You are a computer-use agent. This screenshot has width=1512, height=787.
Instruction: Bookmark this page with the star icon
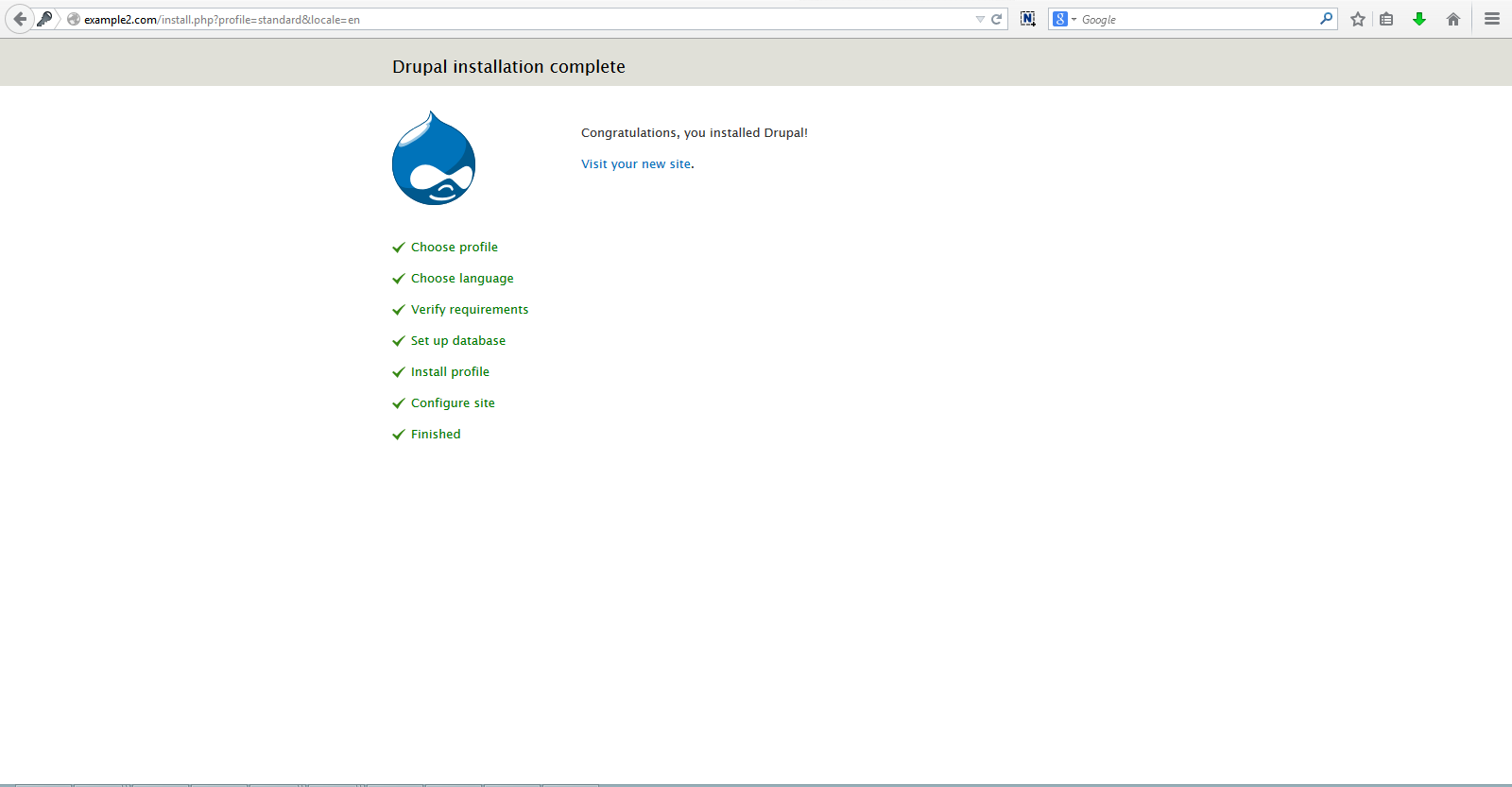[x=1358, y=19]
